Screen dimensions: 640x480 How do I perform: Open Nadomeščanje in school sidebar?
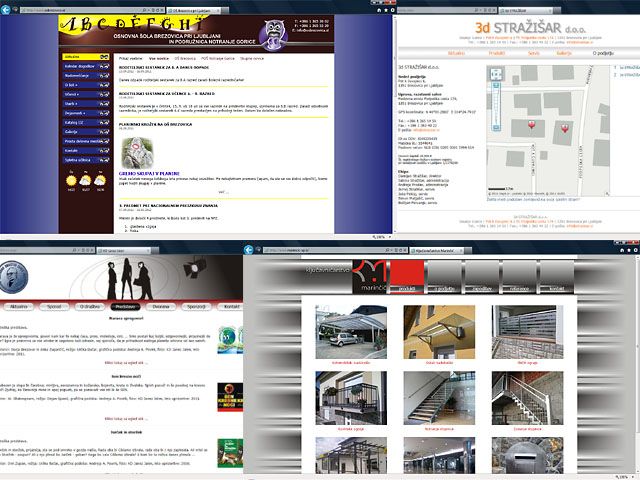click(86, 76)
